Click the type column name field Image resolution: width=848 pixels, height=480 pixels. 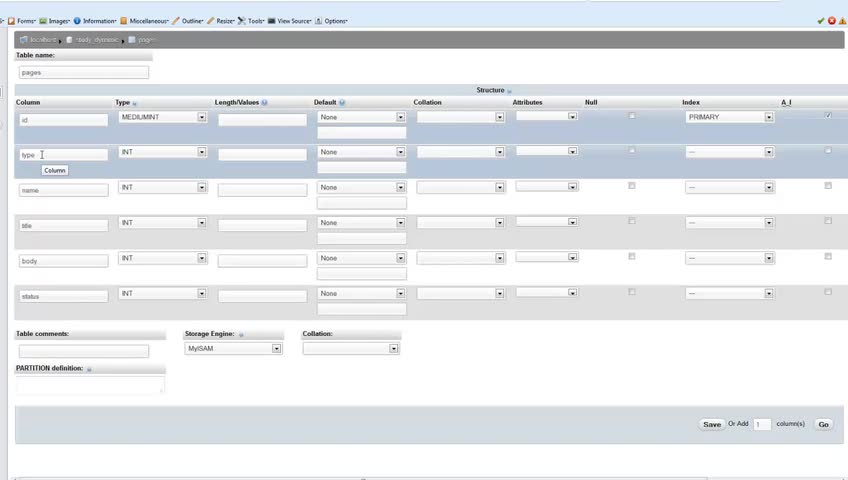(63, 155)
